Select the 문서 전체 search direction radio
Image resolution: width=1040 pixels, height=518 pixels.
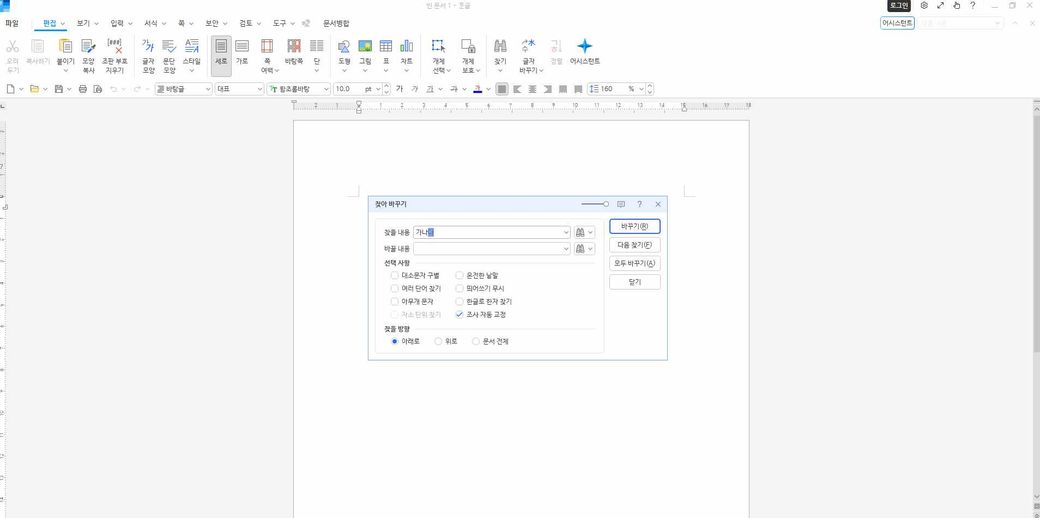476,341
